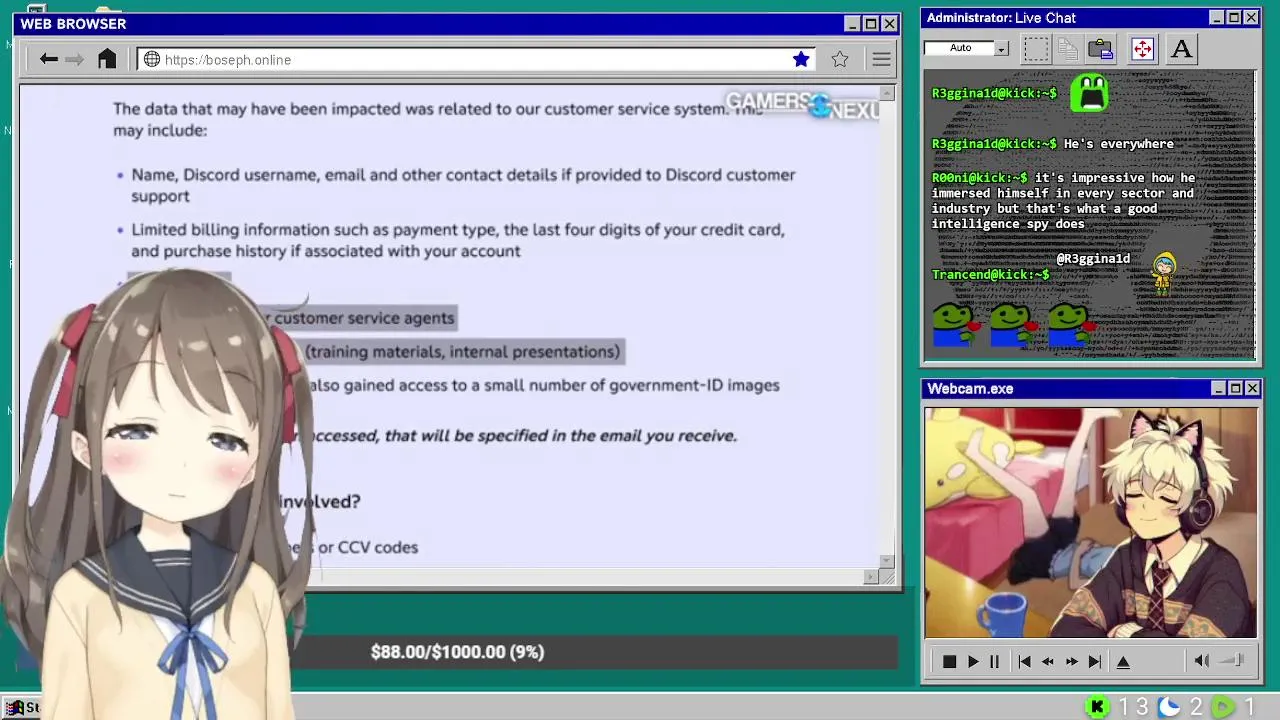The height and width of the screenshot is (720, 1280).
Task: Skip to previous track in Webcam.exe
Action: [x=1024, y=661]
